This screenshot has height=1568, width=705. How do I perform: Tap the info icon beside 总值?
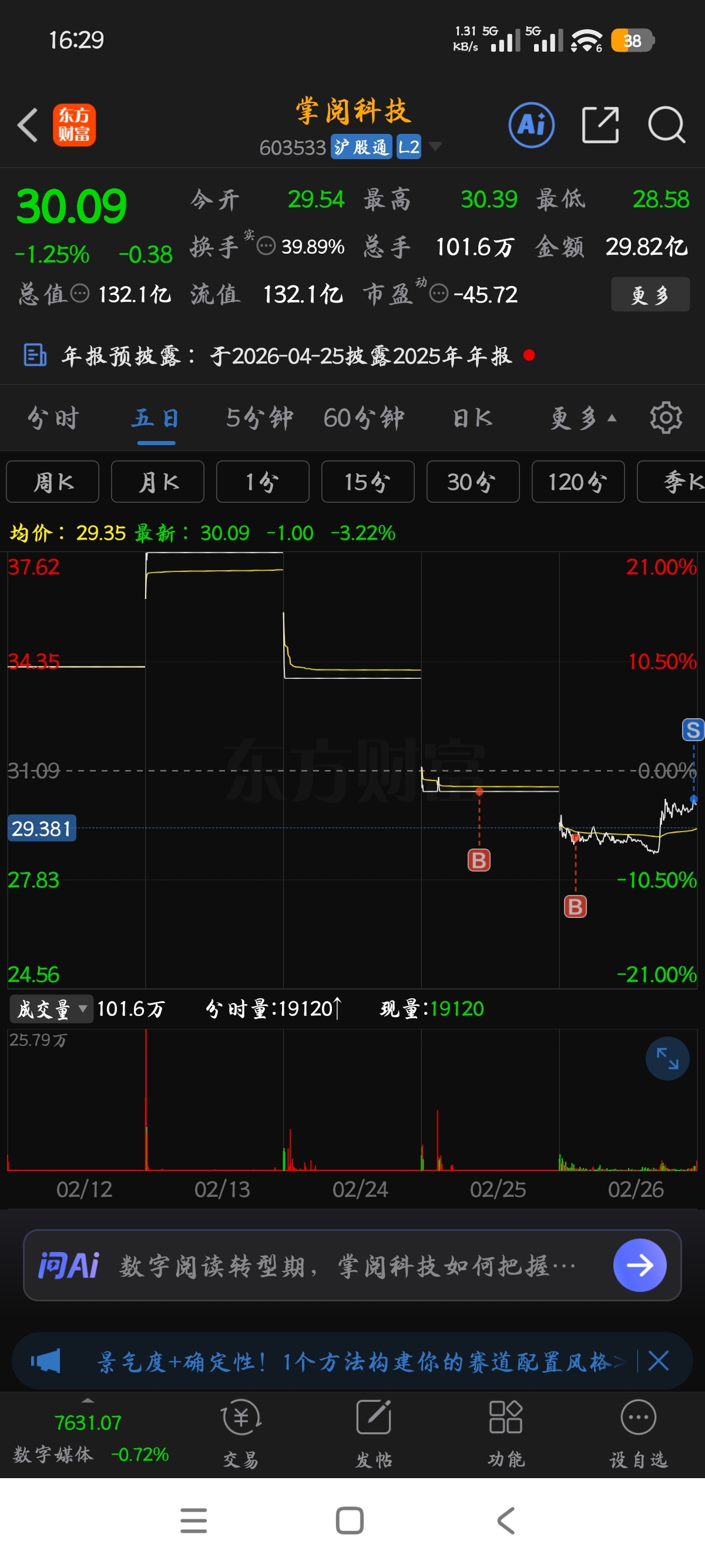(80, 294)
